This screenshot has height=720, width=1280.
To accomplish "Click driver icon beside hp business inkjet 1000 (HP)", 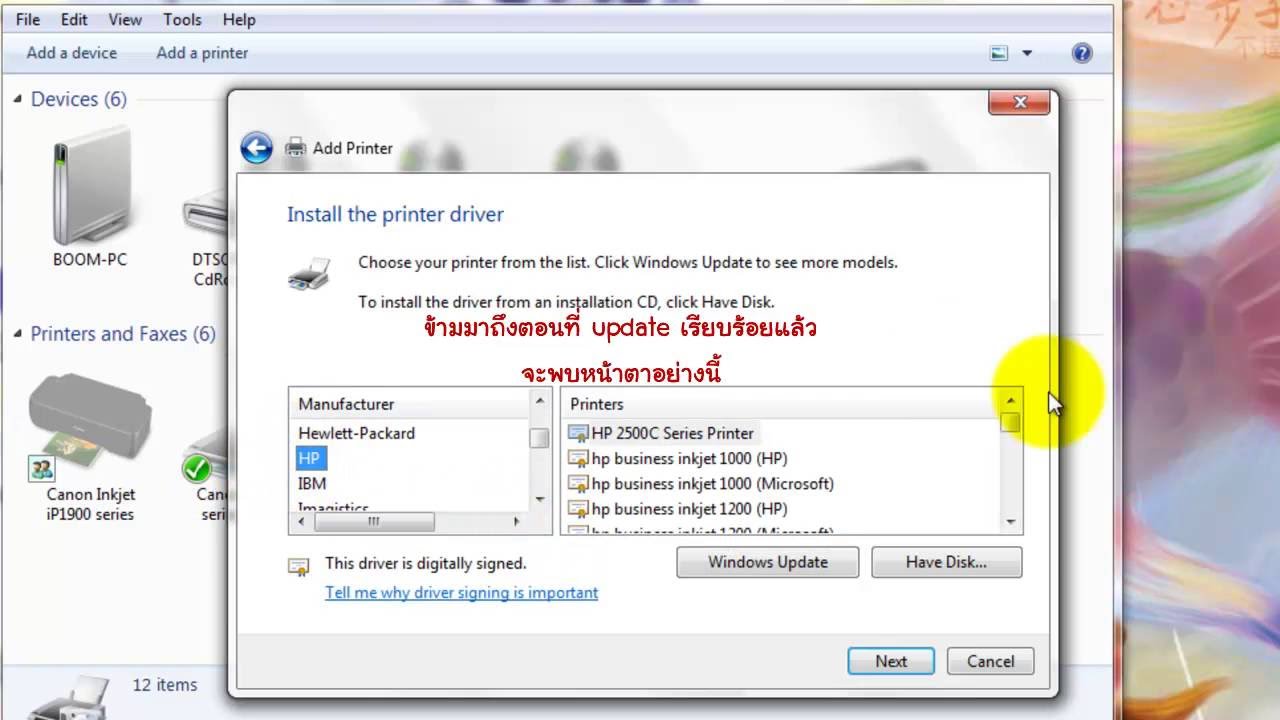I will (578, 458).
